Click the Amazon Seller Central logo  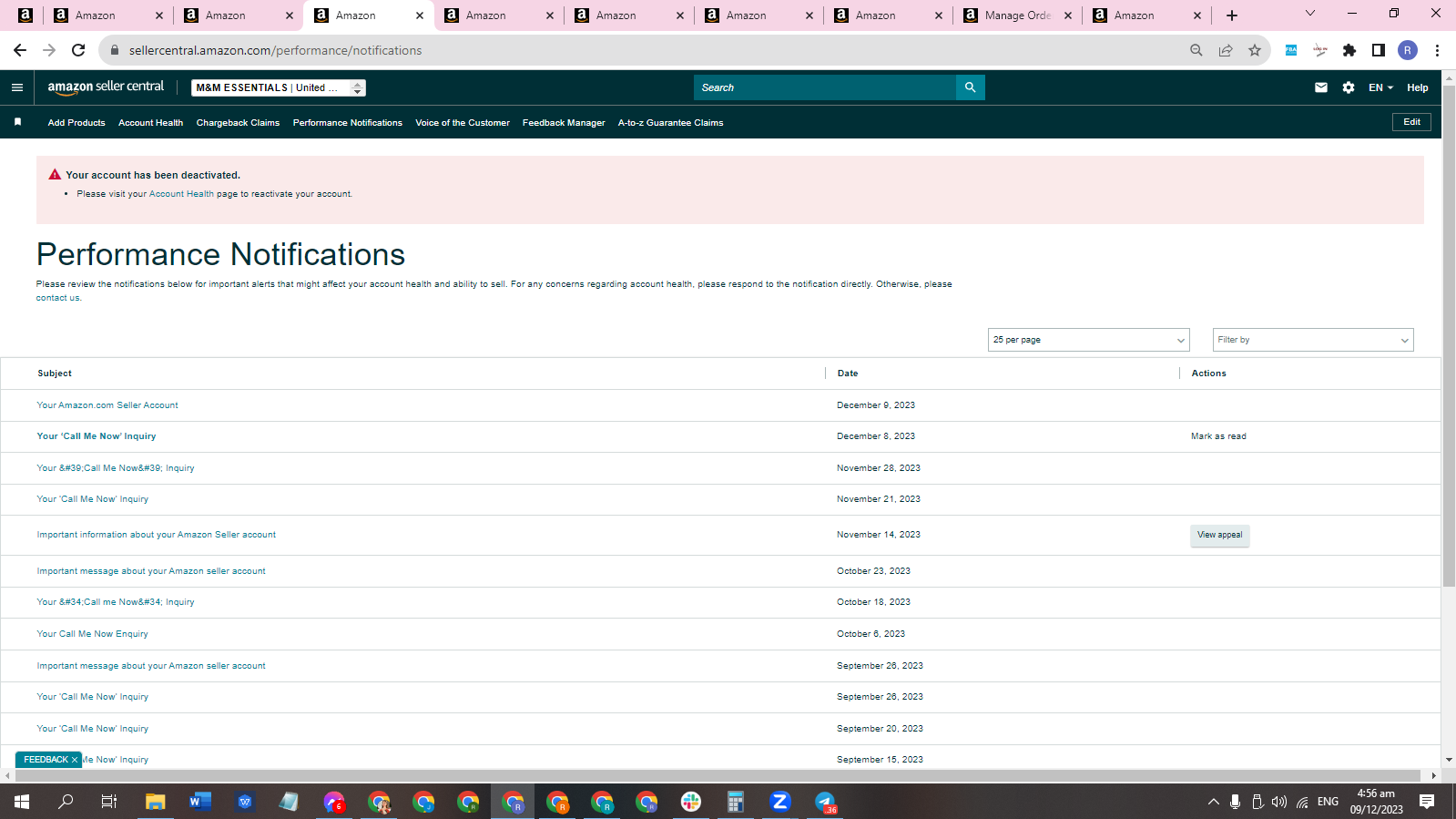pos(106,87)
